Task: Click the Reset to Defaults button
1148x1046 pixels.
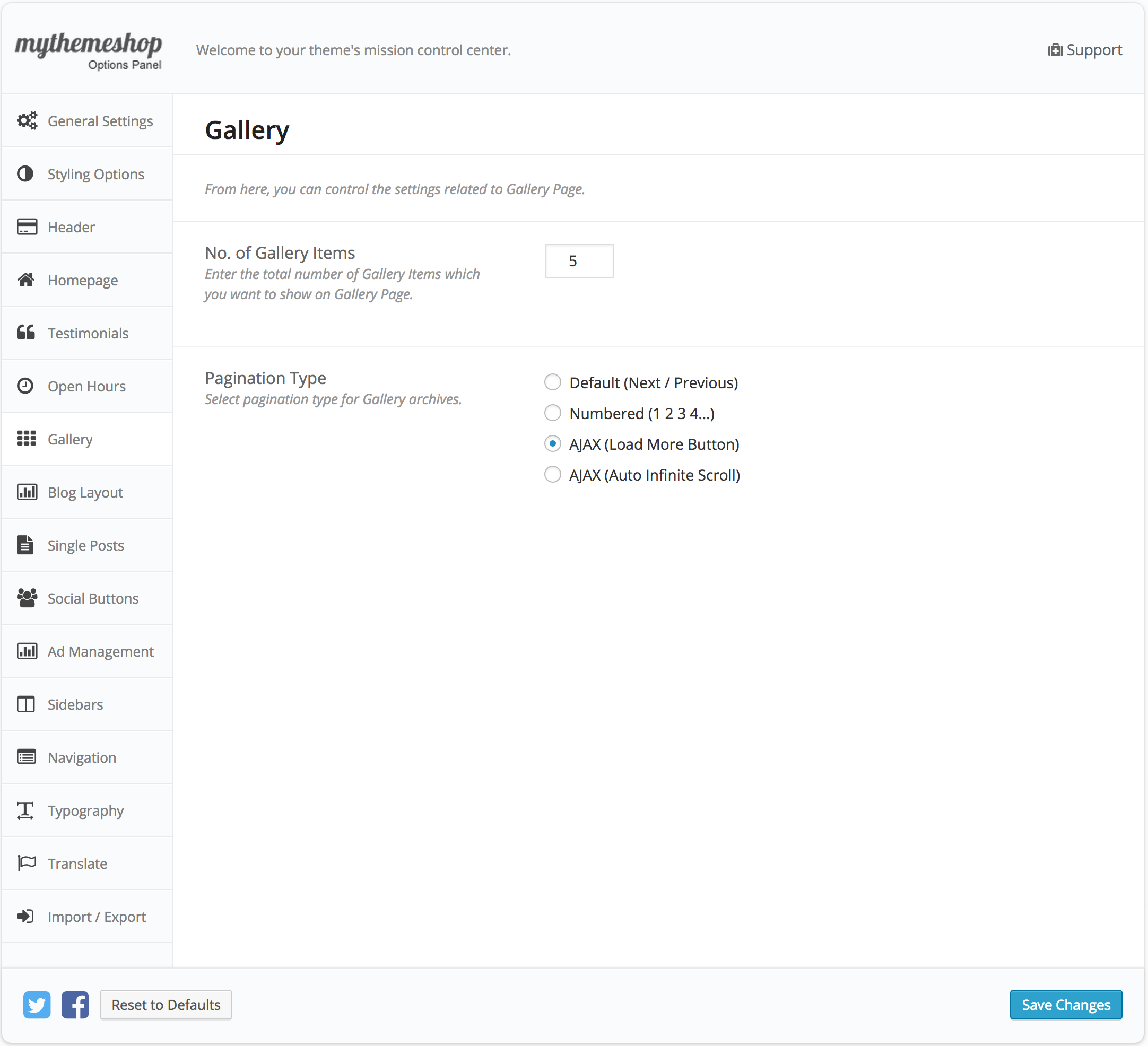Action: pyautogui.click(x=166, y=1005)
